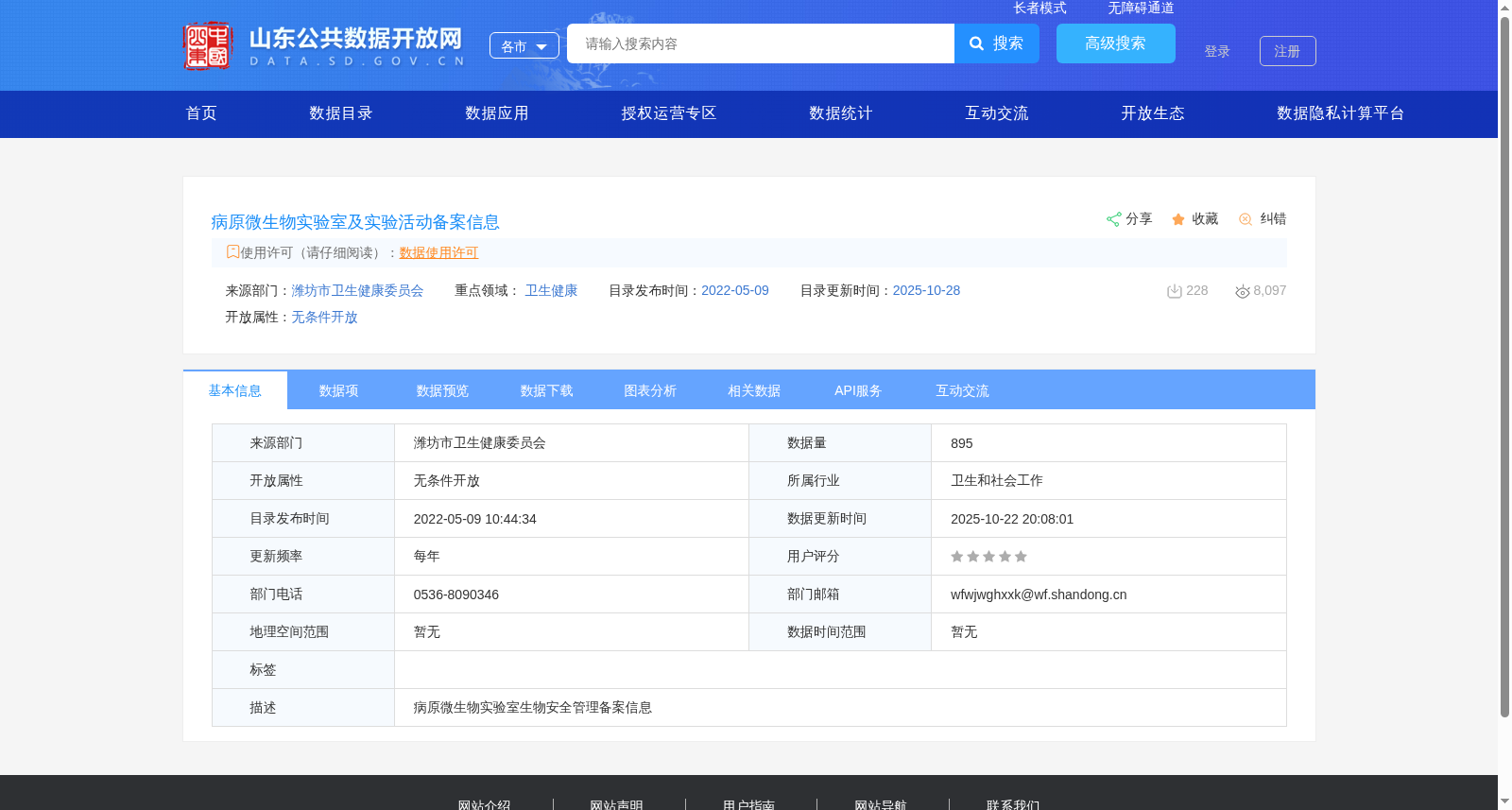Switch to the 数据预览 tab
Screen dimensions: 1512x810
tap(443, 390)
